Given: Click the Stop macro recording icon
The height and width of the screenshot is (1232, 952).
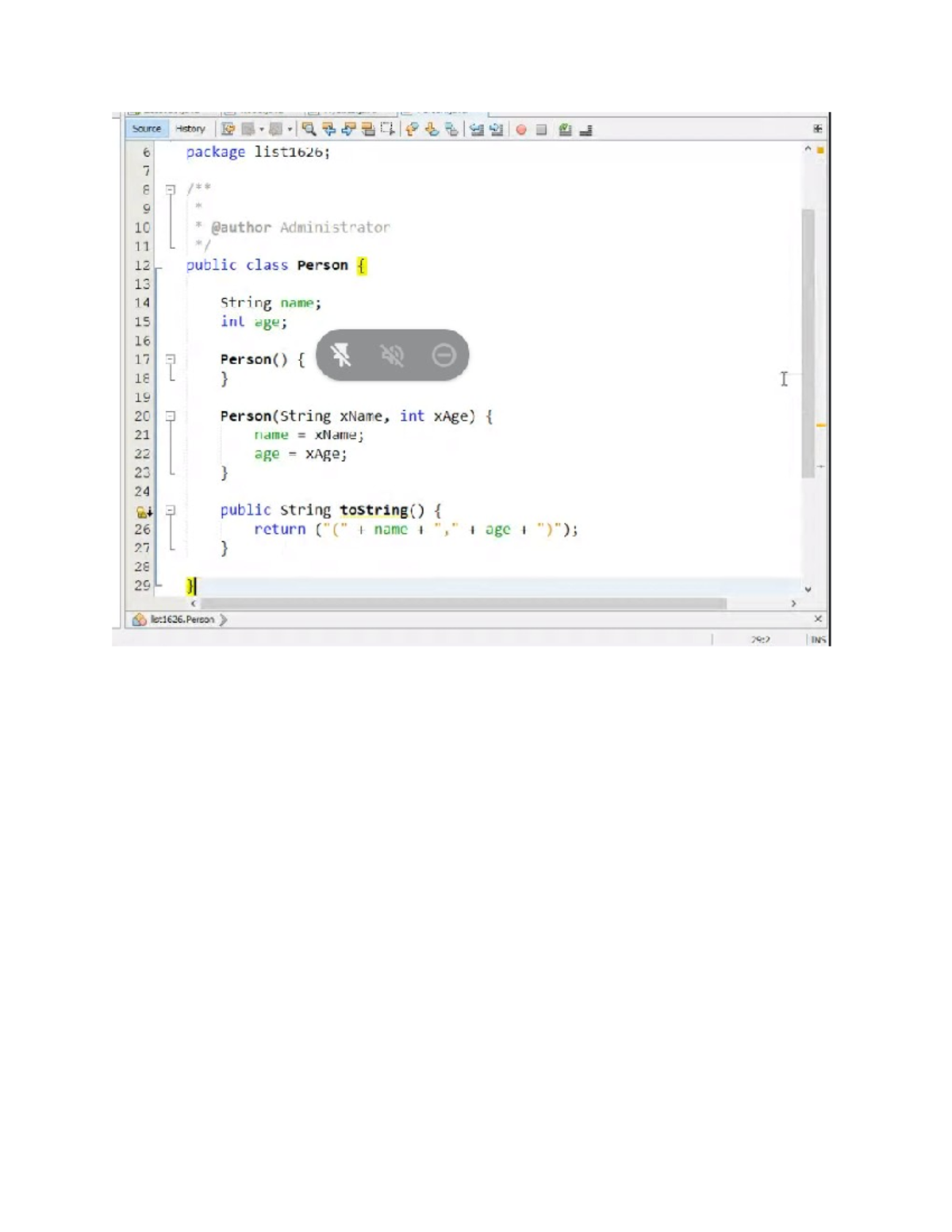Looking at the screenshot, I should (541, 129).
